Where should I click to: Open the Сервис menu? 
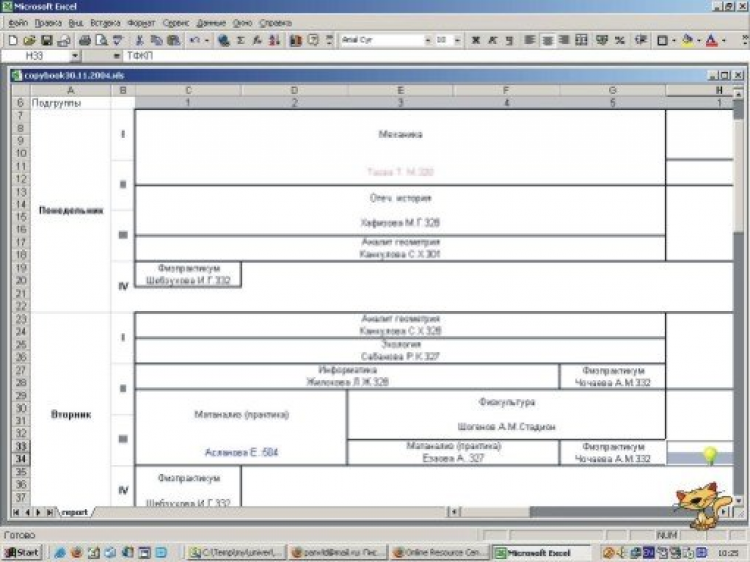[176, 23]
